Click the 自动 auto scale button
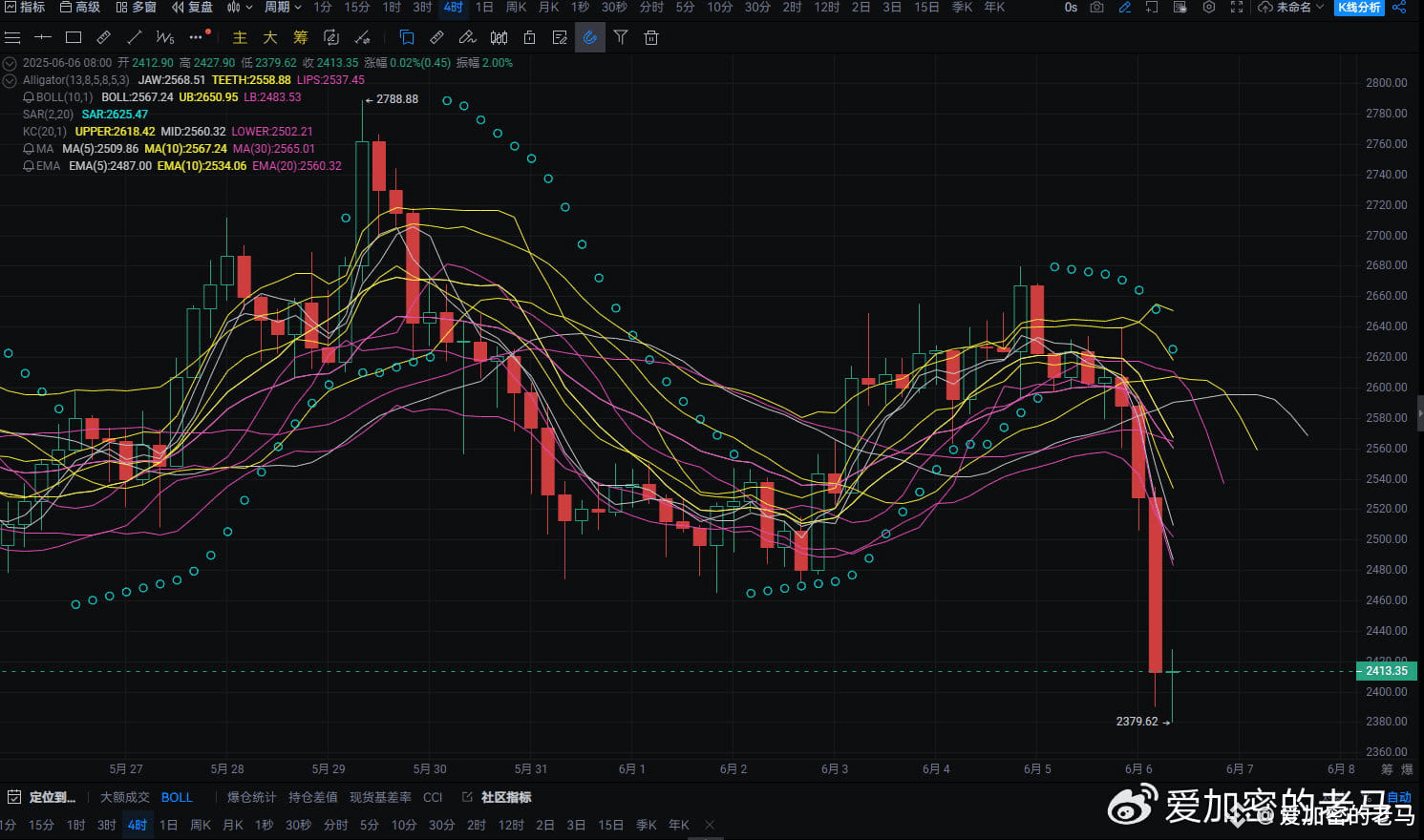Viewport: 1424px width, 840px height. tap(1398, 797)
